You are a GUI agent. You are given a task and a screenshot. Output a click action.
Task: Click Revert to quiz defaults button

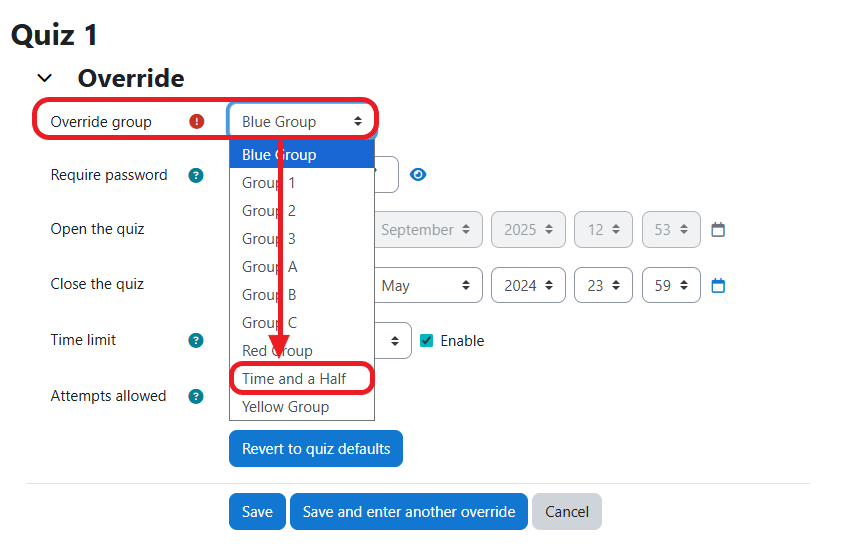coord(316,449)
